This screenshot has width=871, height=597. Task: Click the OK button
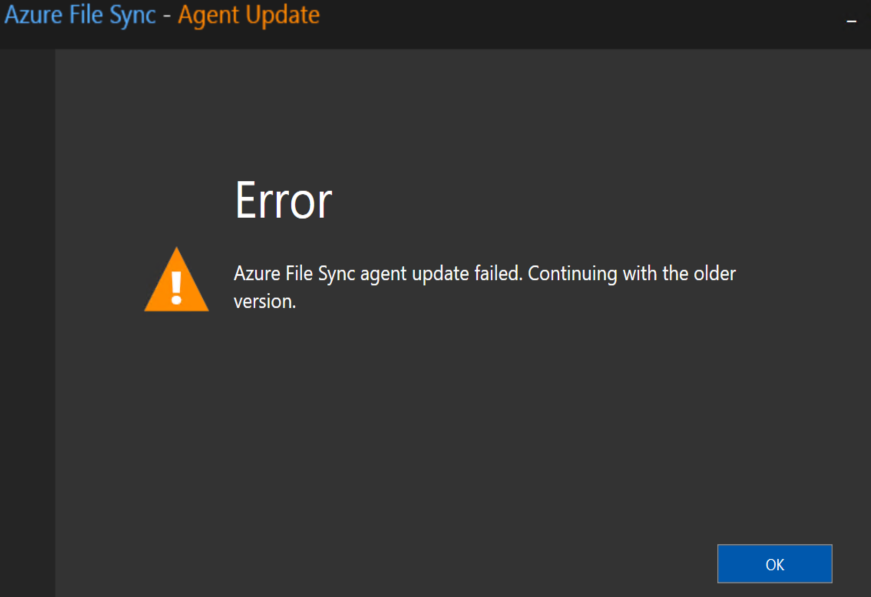click(x=774, y=564)
